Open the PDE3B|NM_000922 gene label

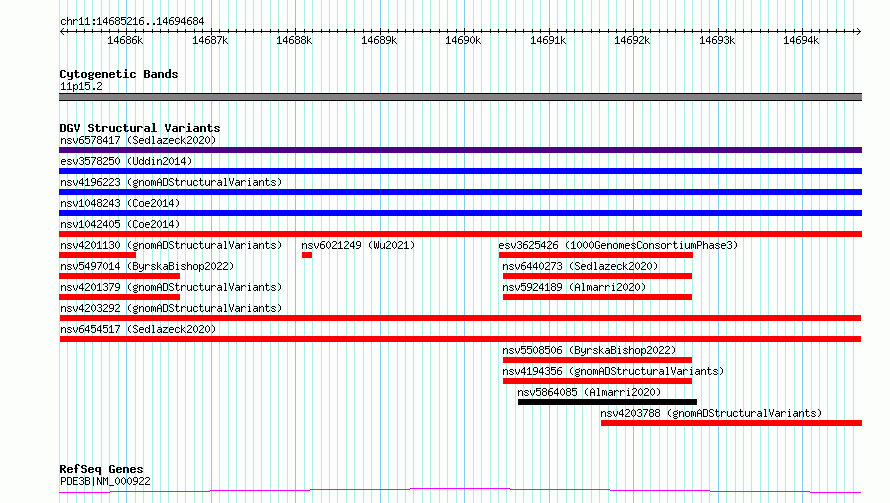105,481
